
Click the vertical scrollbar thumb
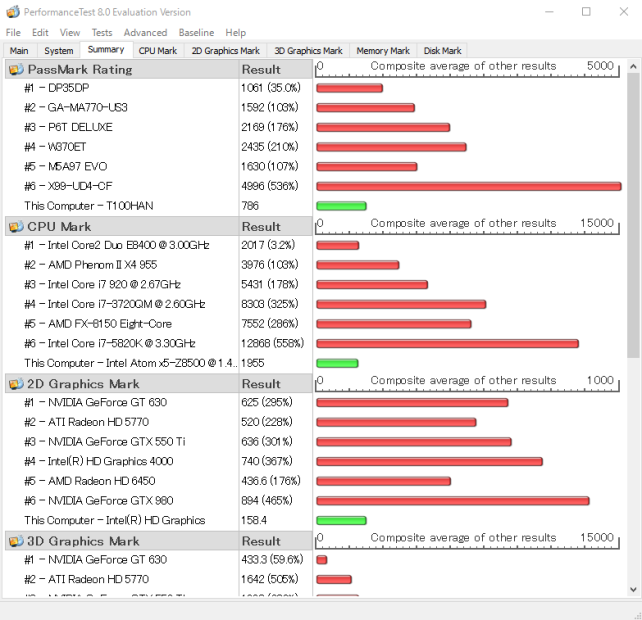point(633,215)
